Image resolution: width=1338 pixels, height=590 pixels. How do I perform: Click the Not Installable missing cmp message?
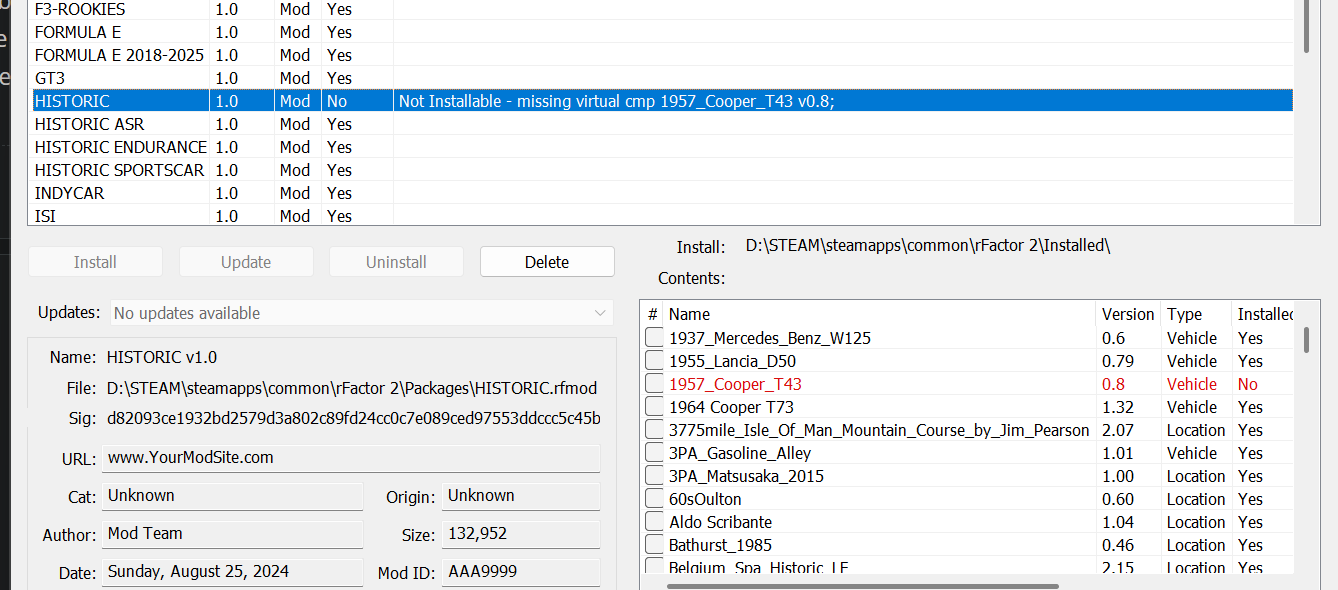pyautogui.click(x=616, y=101)
